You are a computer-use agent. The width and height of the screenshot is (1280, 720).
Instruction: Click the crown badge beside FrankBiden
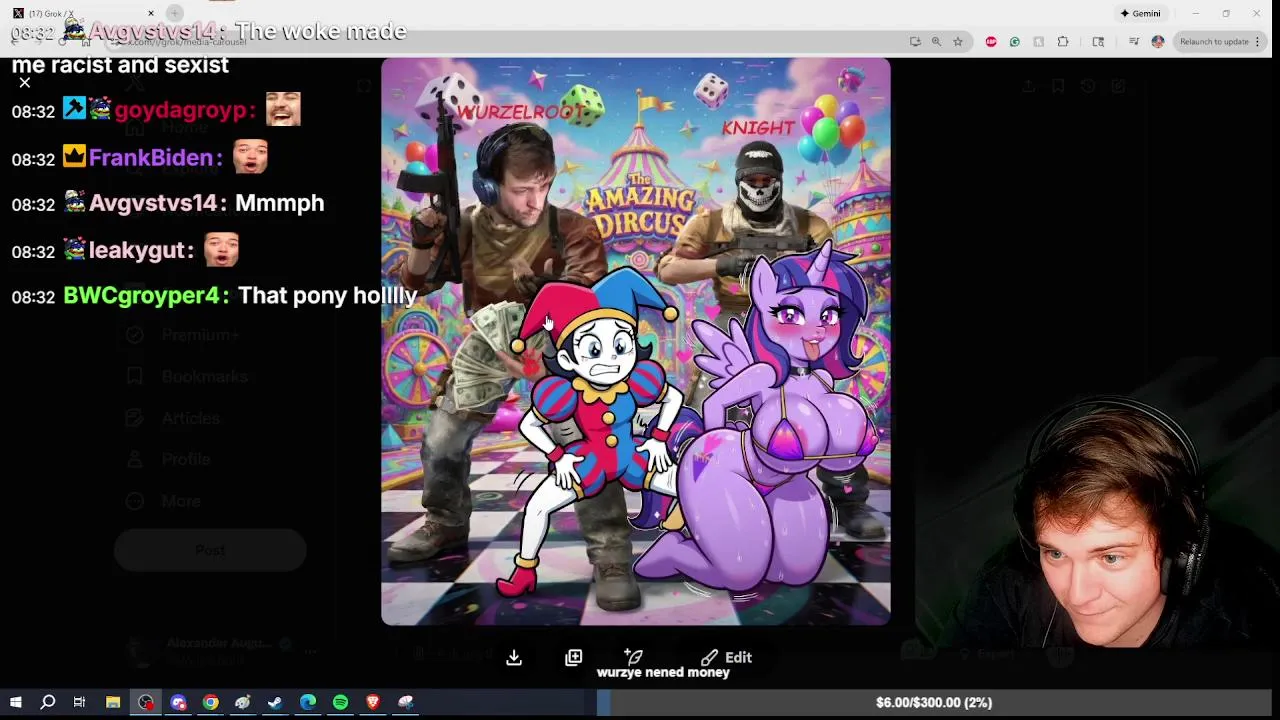point(74,156)
